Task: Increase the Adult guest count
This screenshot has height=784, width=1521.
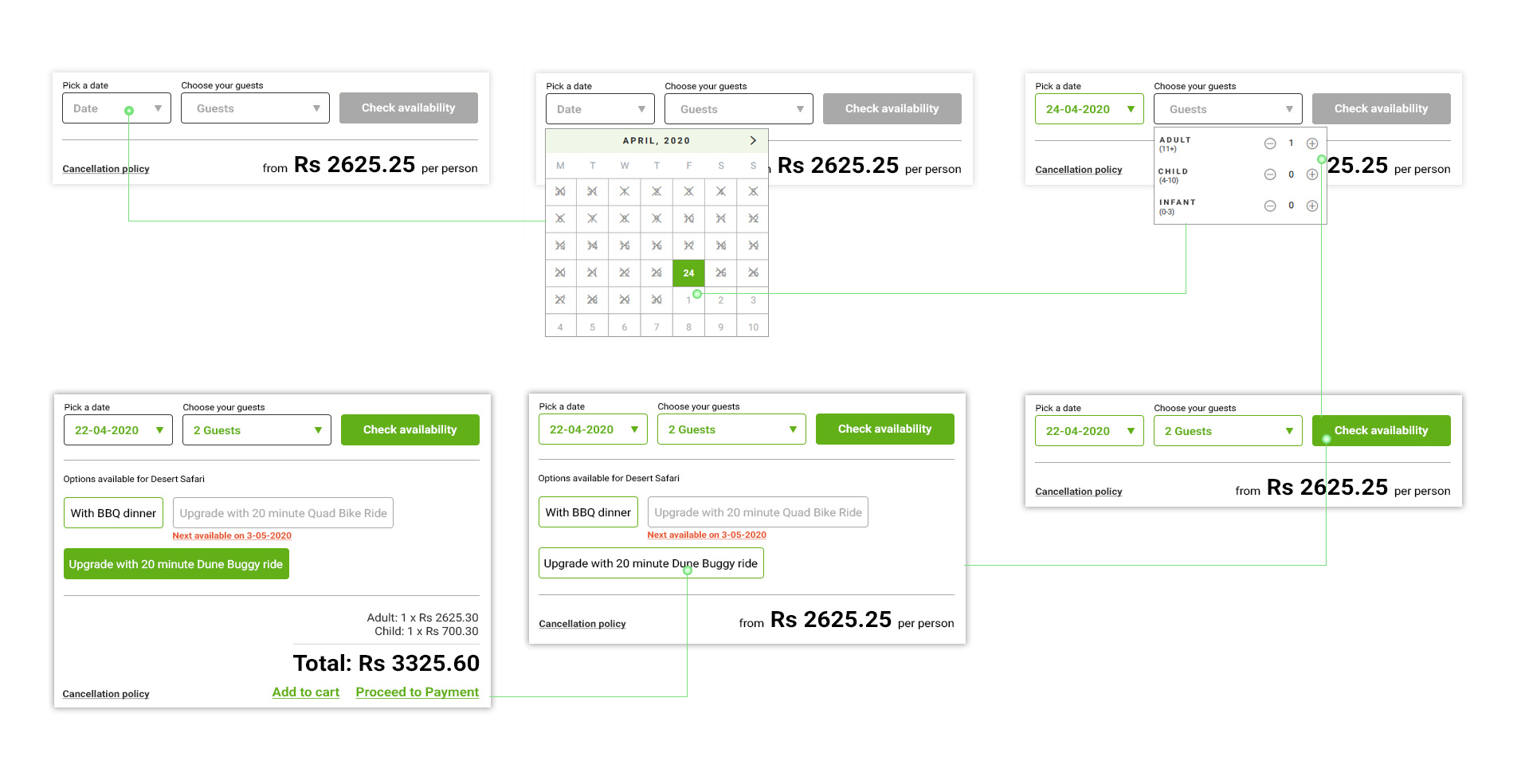Action: 1311,143
